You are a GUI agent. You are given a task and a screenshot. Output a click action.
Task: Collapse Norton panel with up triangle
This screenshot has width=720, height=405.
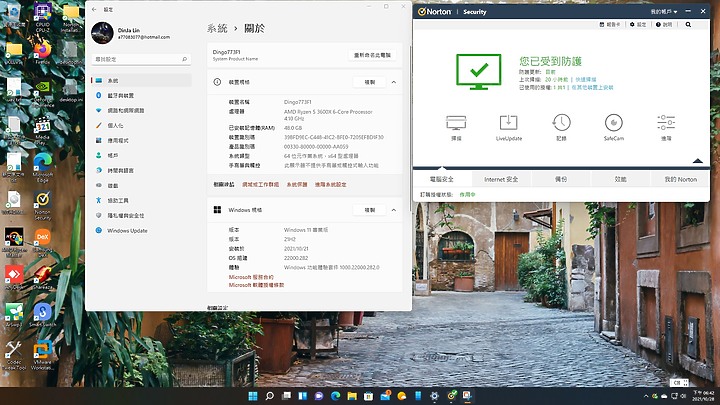tap(698, 161)
